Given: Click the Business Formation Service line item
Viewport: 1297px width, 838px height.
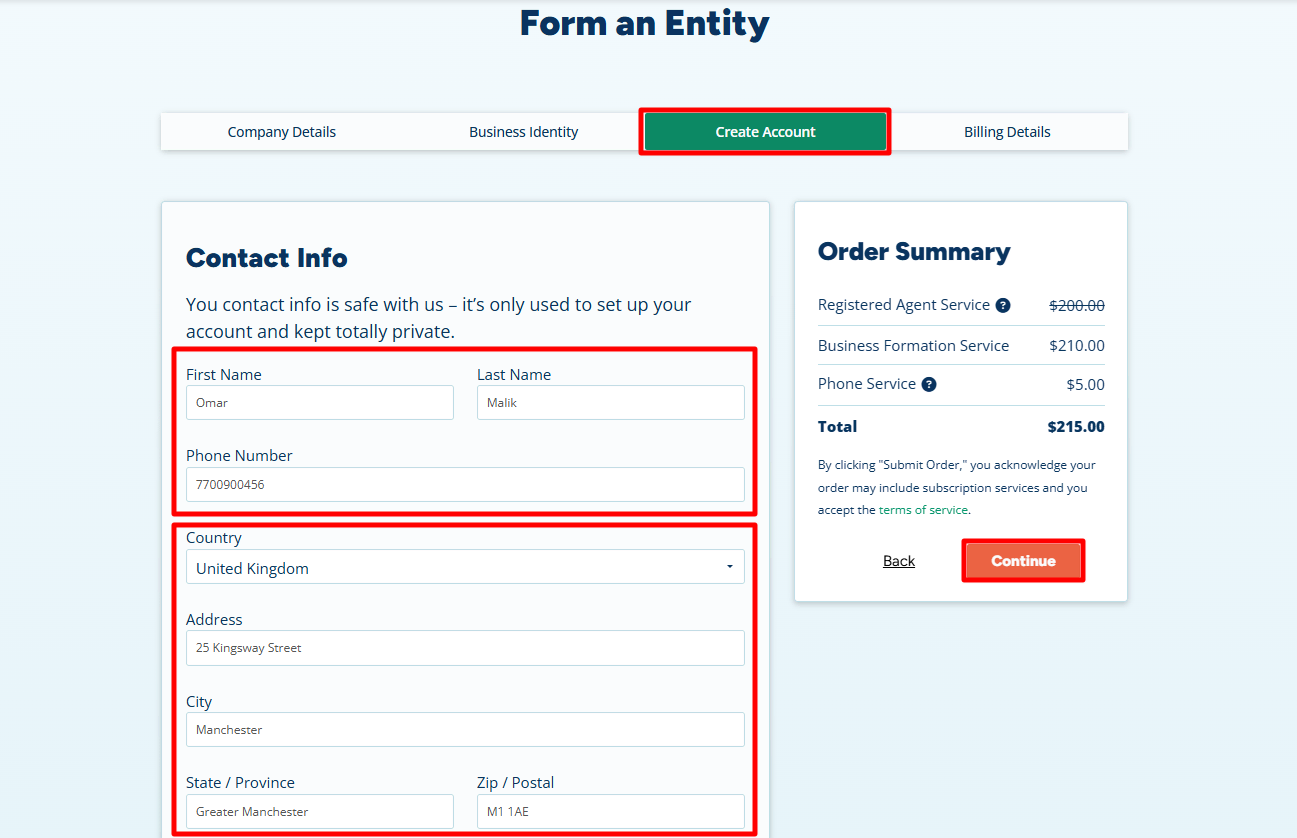Looking at the screenshot, I should 912,345.
